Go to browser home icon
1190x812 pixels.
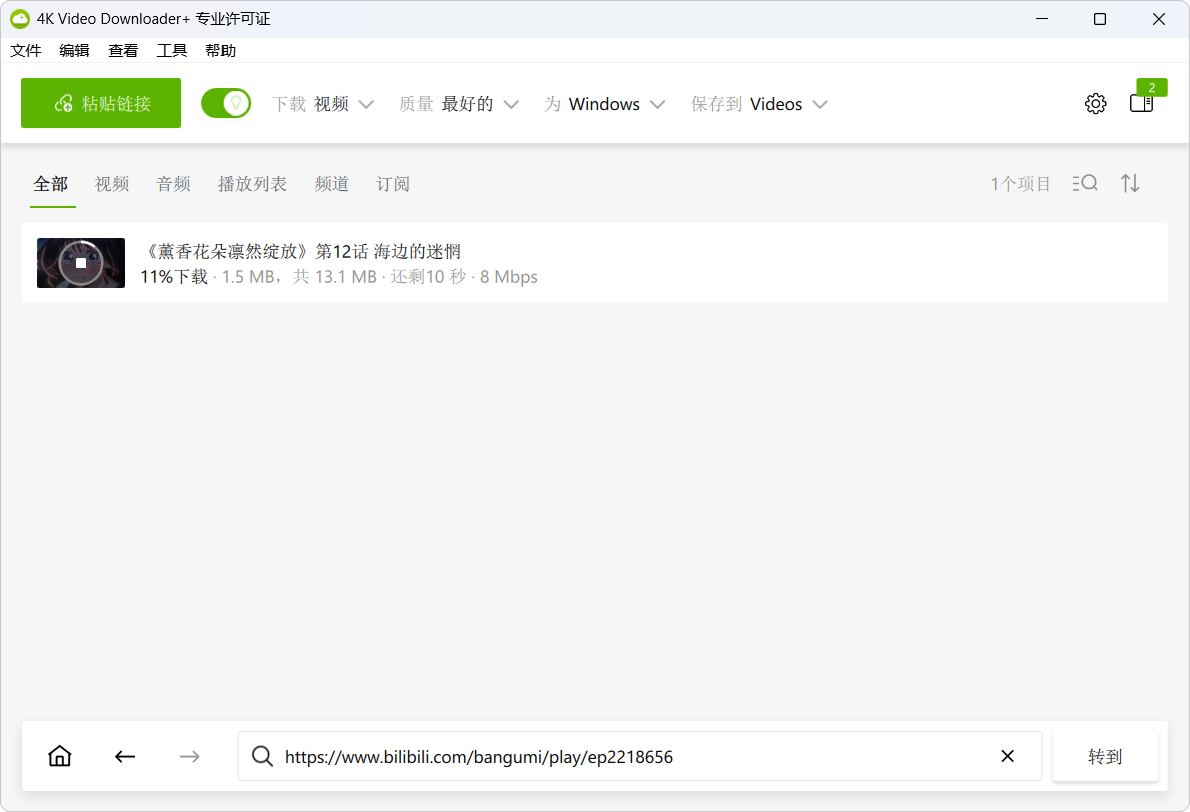pyautogui.click(x=60, y=756)
